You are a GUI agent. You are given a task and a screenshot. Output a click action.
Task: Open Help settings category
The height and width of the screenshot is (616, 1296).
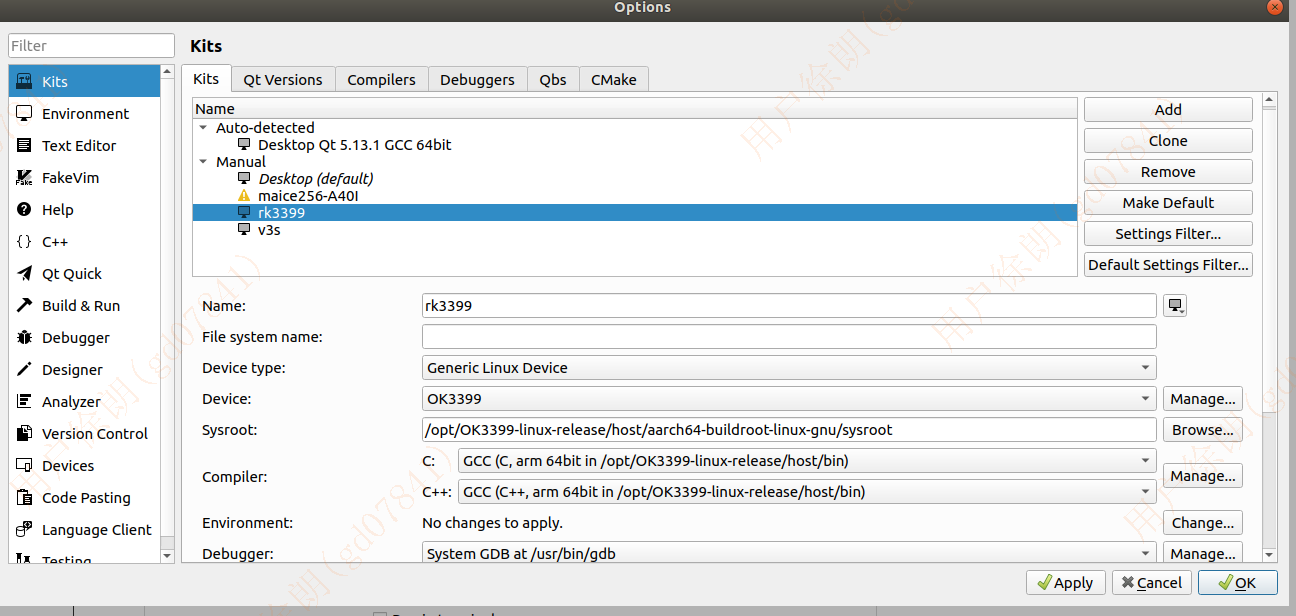pos(84,210)
